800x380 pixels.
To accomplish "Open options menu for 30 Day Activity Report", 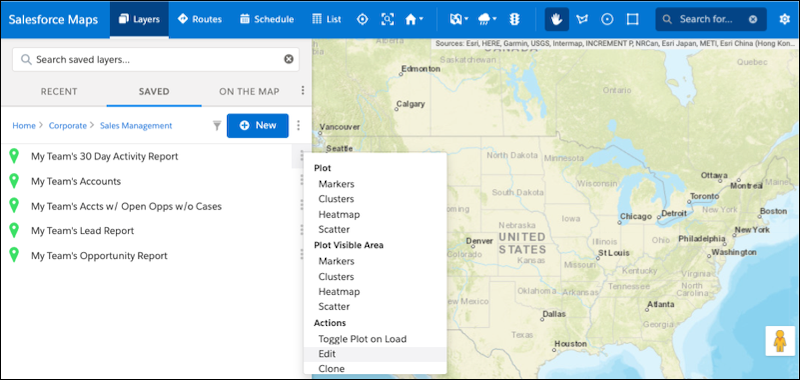I will tap(302, 156).
